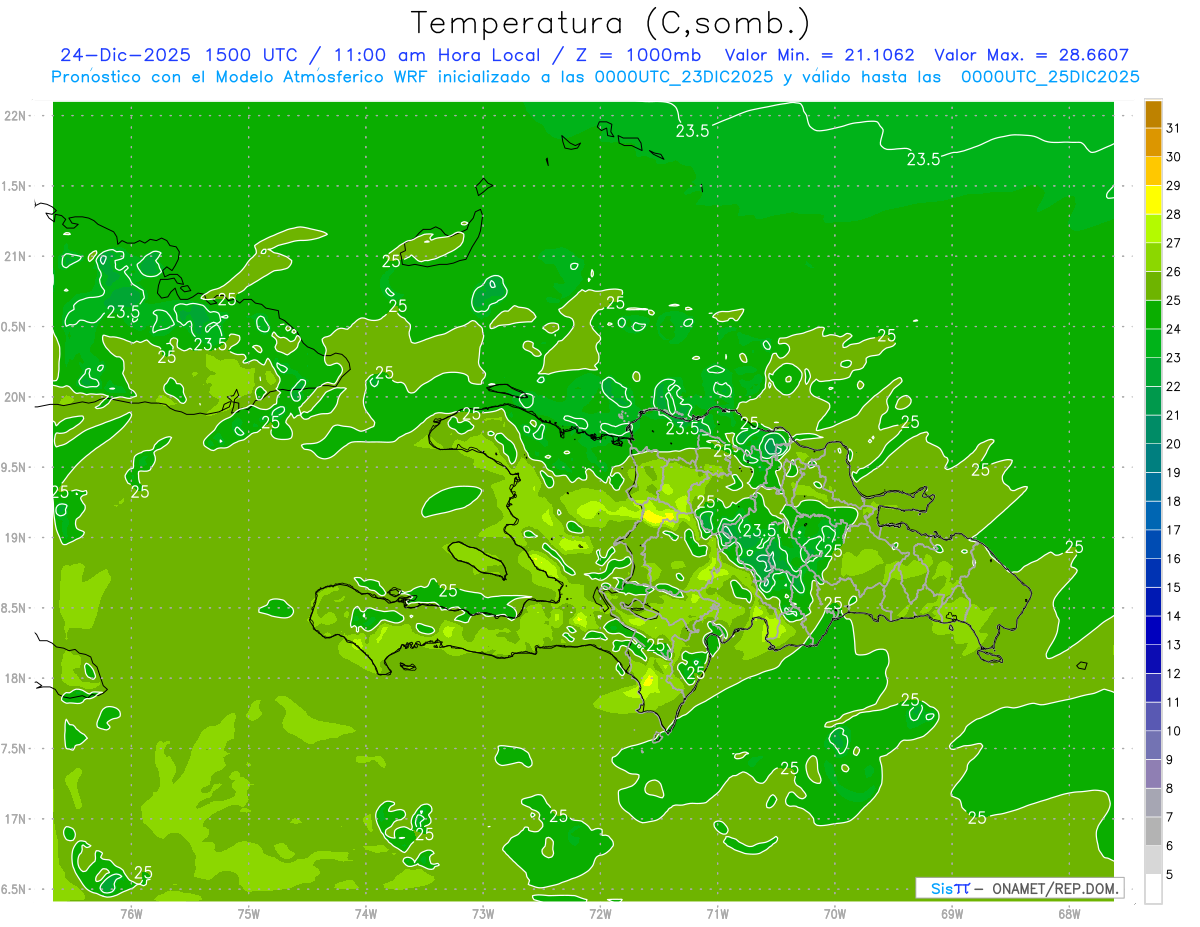
Task: Pick the legend swatch between 29 and 30
Action: click(x=1153, y=171)
